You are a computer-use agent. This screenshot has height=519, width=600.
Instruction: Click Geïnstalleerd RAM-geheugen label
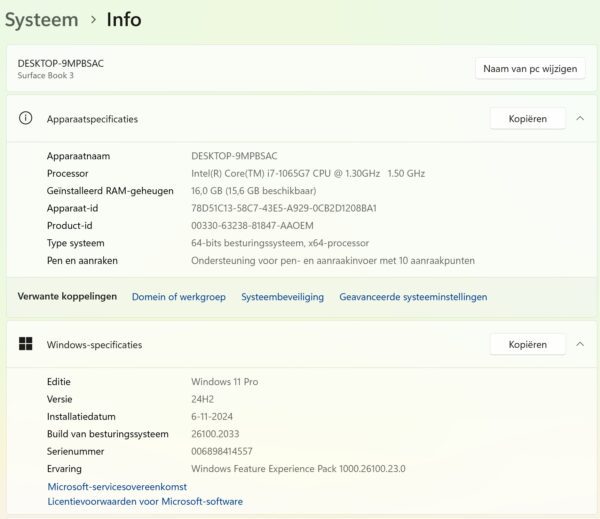click(110, 191)
